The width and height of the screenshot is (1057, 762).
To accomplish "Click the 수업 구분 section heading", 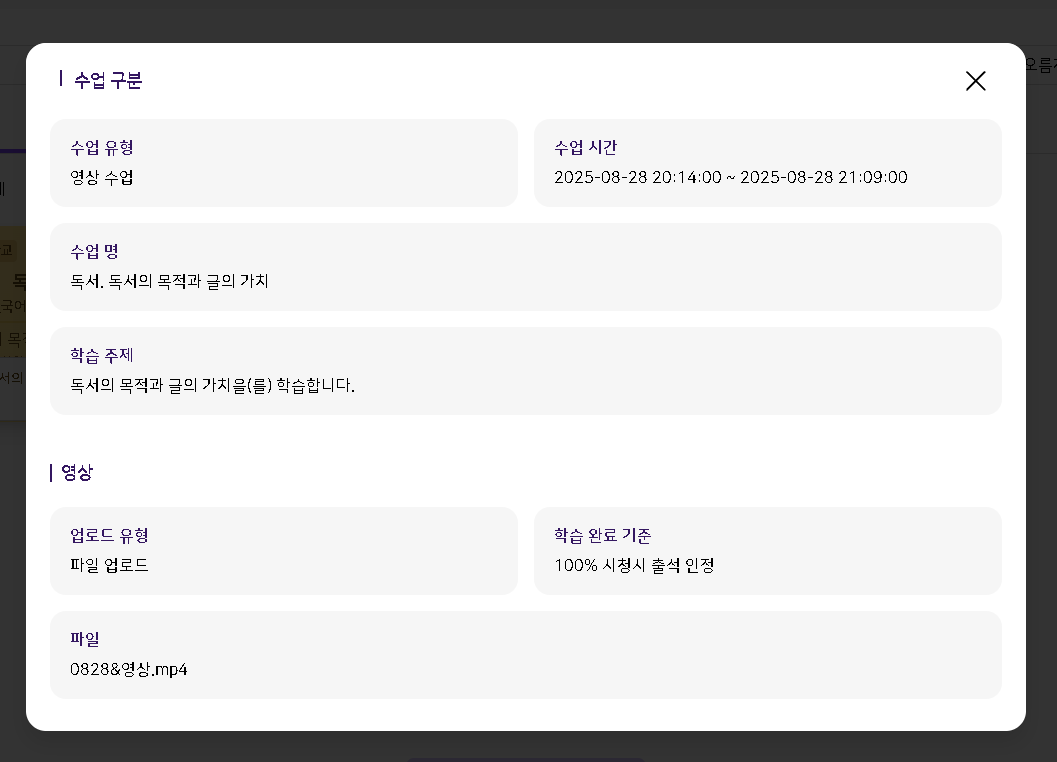I will coord(107,81).
